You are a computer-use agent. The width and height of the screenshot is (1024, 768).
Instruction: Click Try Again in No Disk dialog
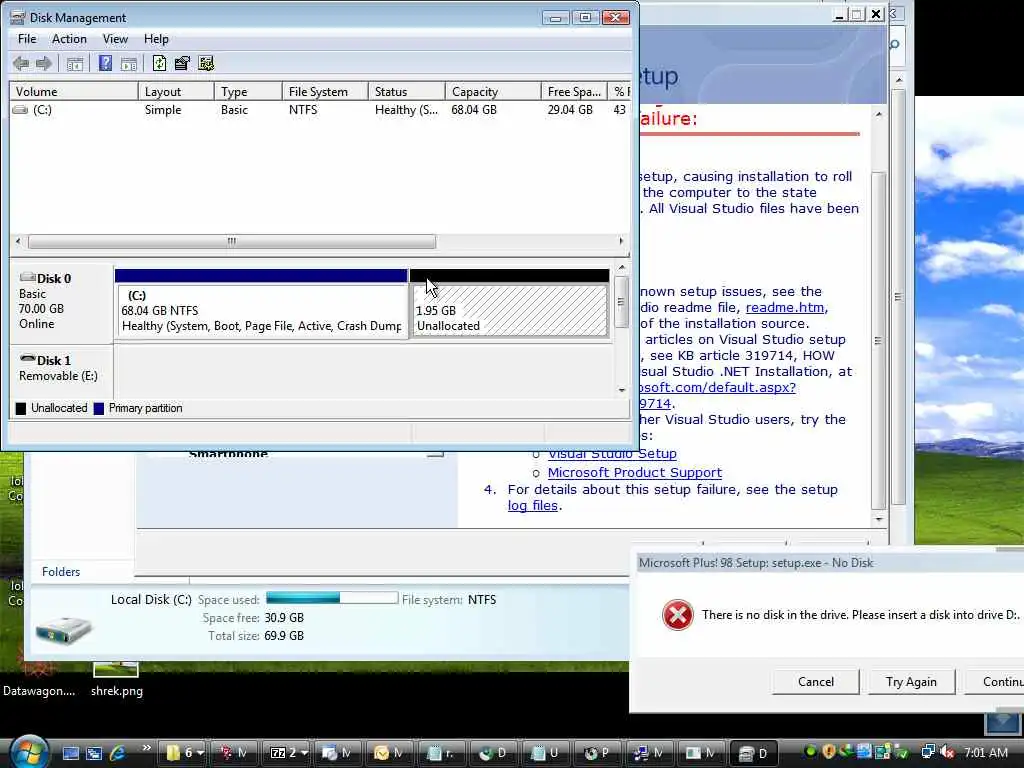(x=911, y=682)
